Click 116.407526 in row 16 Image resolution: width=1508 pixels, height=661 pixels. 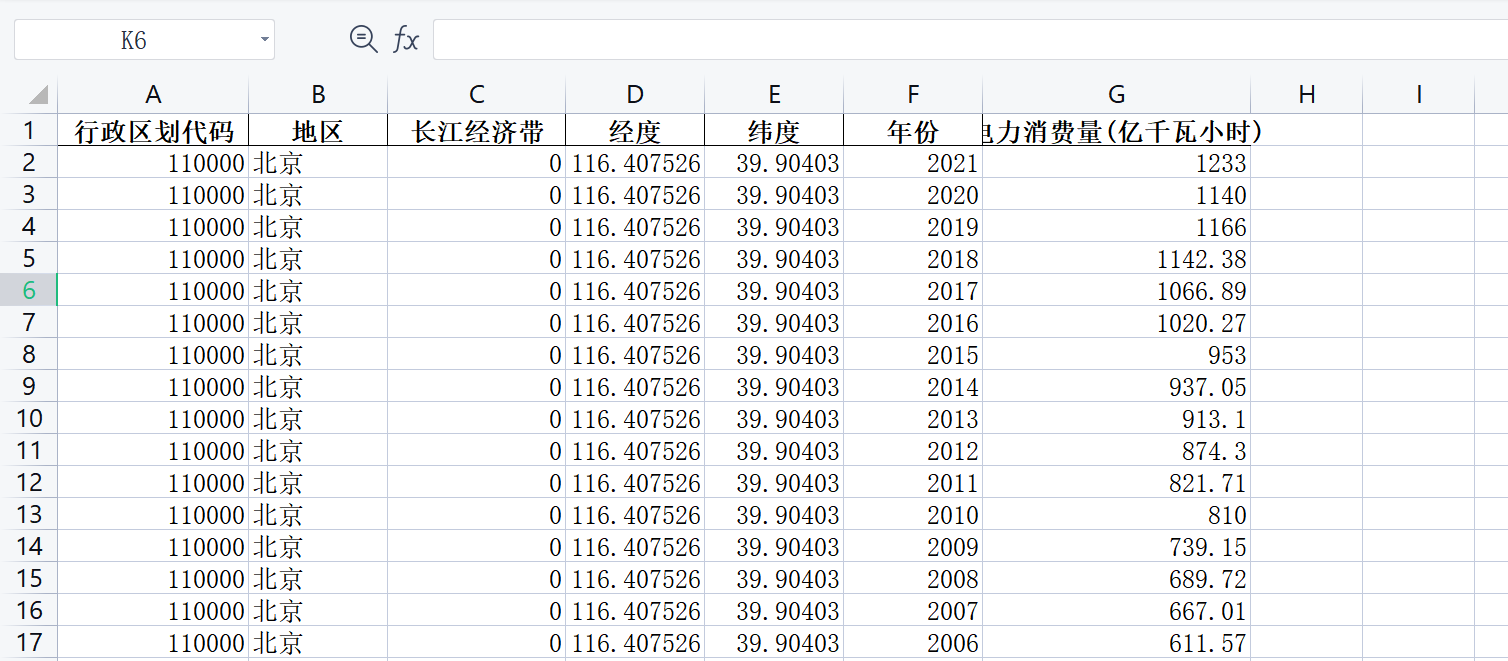coord(635,611)
